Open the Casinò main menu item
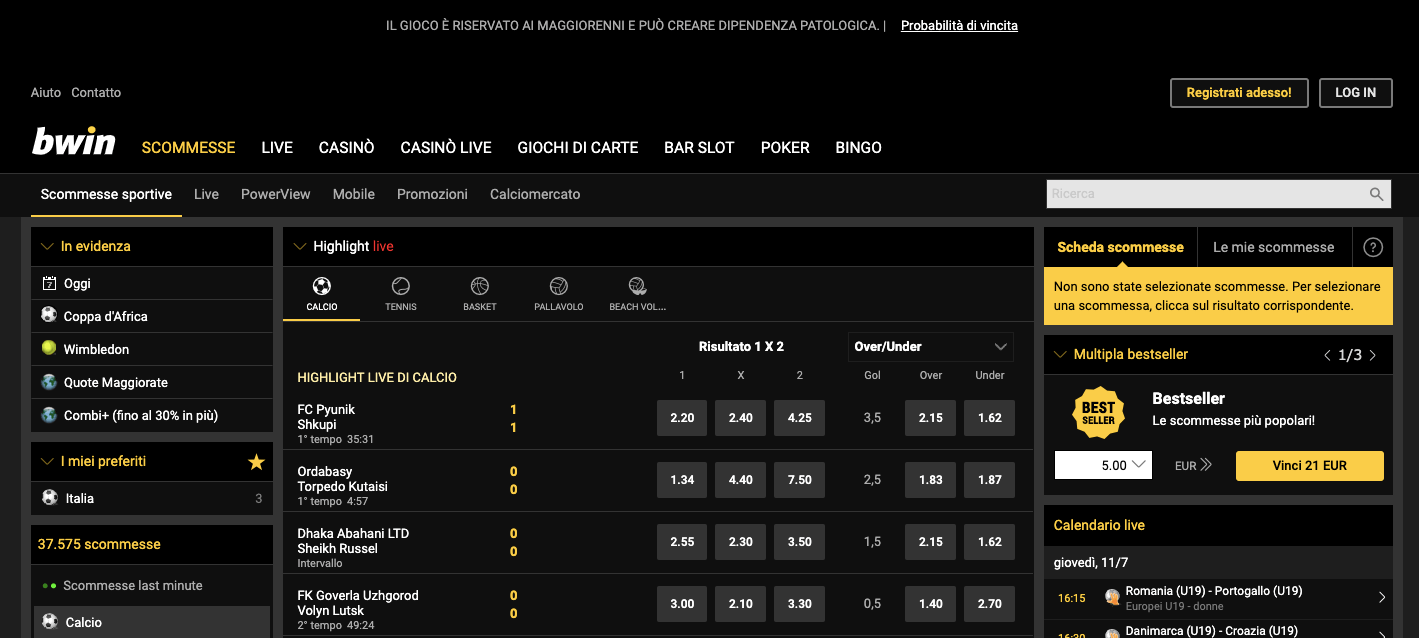The width and height of the screenshot is (1419, 638). click(346, 147)
